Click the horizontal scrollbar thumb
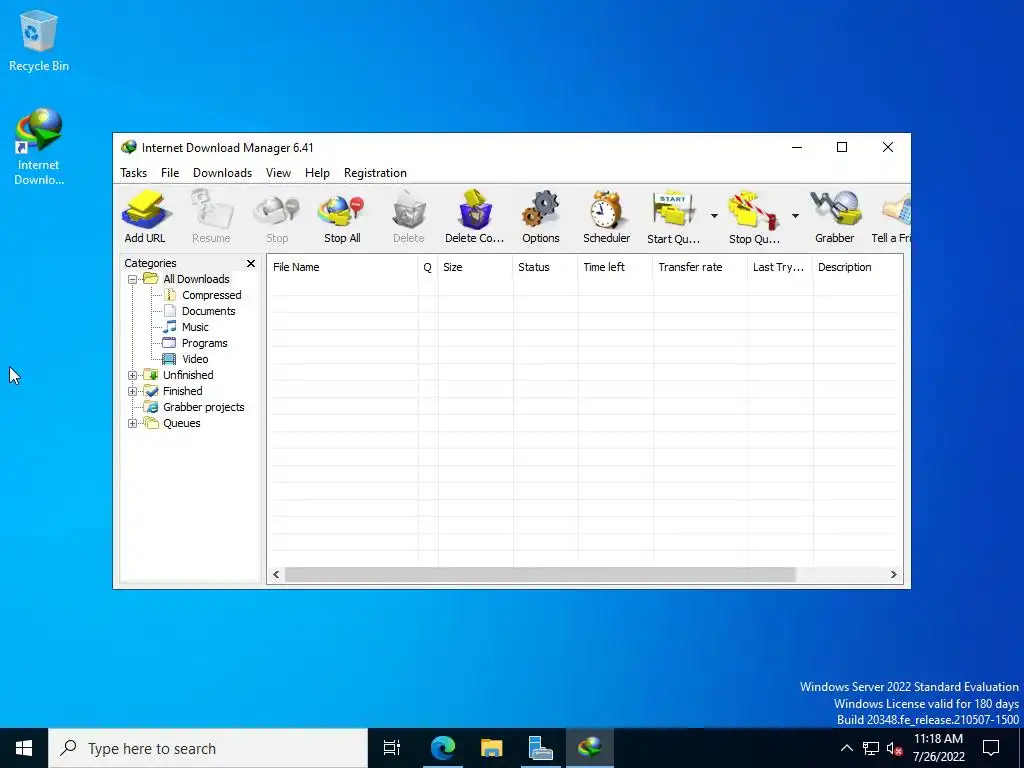 540,575
